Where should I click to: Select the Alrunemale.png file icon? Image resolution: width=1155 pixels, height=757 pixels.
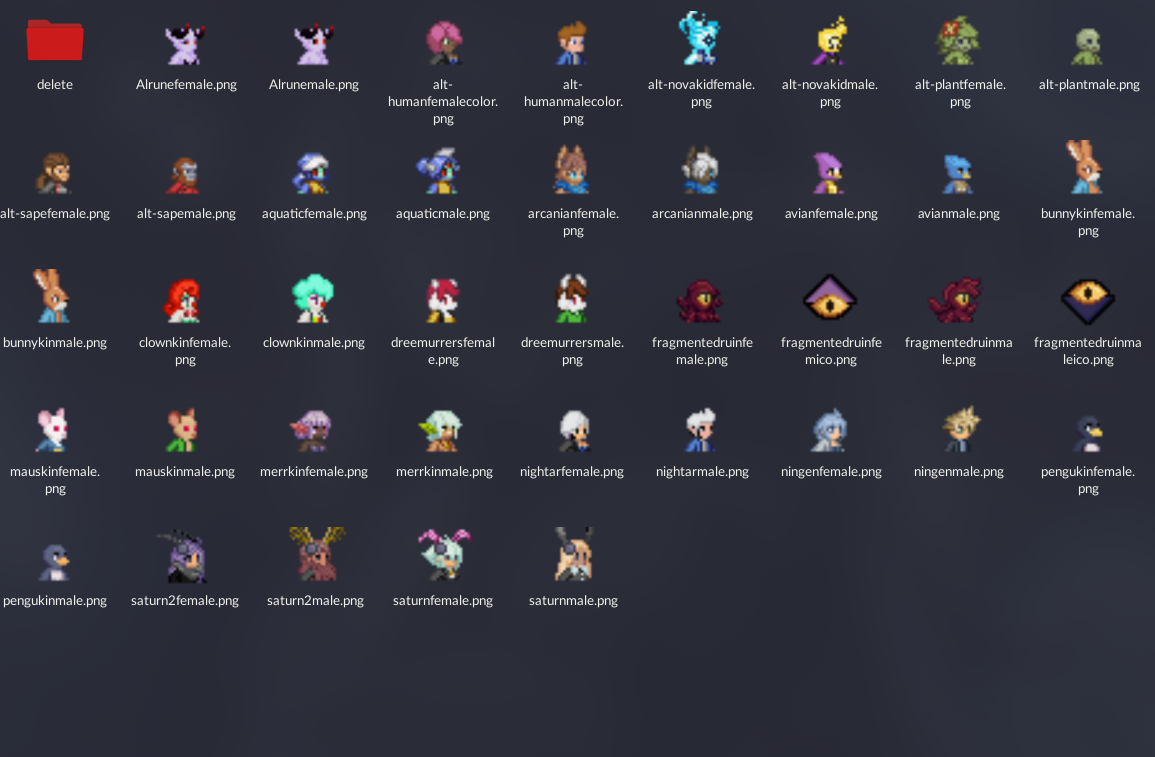coord(314,44)
